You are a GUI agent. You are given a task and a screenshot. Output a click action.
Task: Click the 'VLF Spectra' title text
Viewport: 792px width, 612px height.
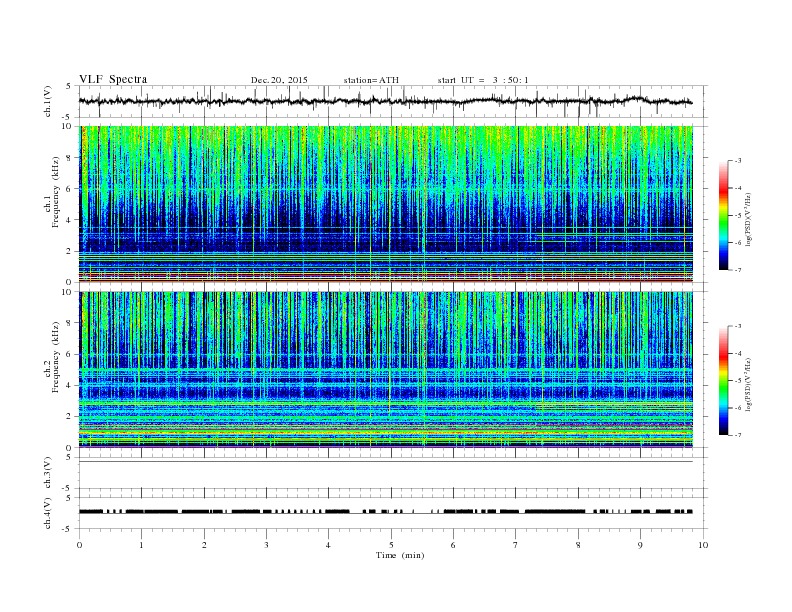[113, 79]
